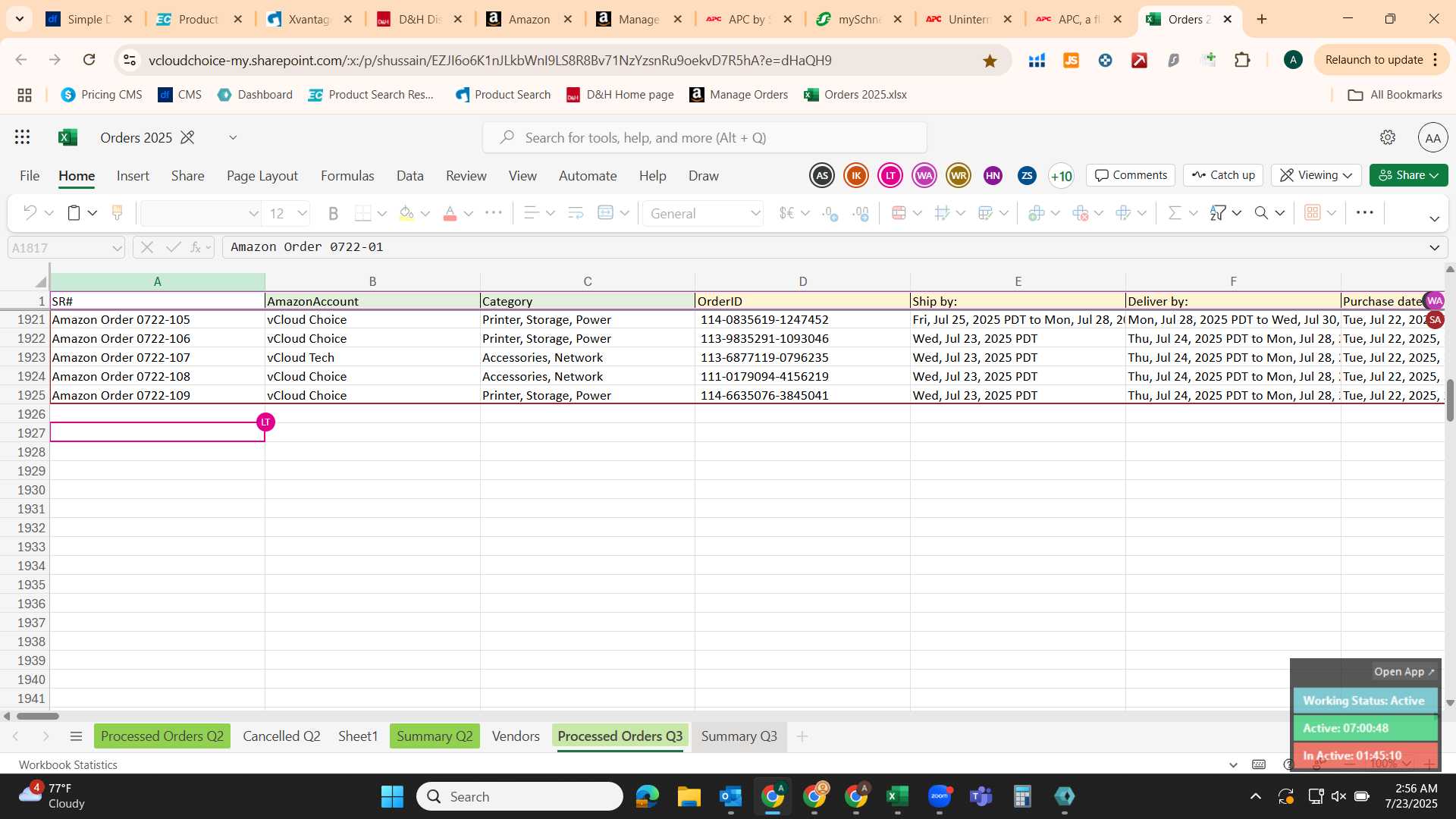
Task: Switch to the Insert tab
Action: [x=133, y=176]
